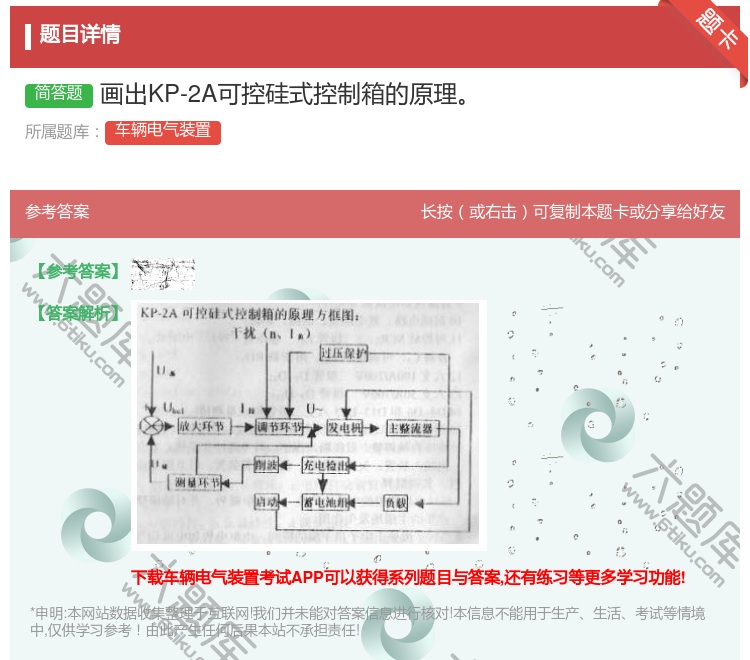This screenshot has height=660, width=750.
Task: Click the 申明 disclaimer text
Action: [x=368, y=622]
